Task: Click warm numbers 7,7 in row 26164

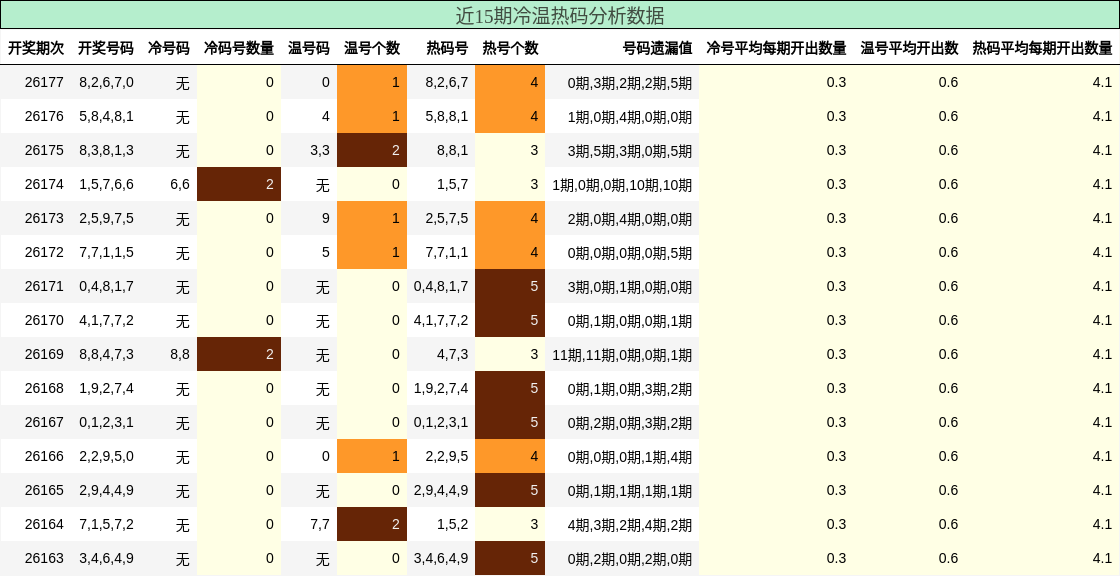Action: pyautogui.click(x=320, y=524)
